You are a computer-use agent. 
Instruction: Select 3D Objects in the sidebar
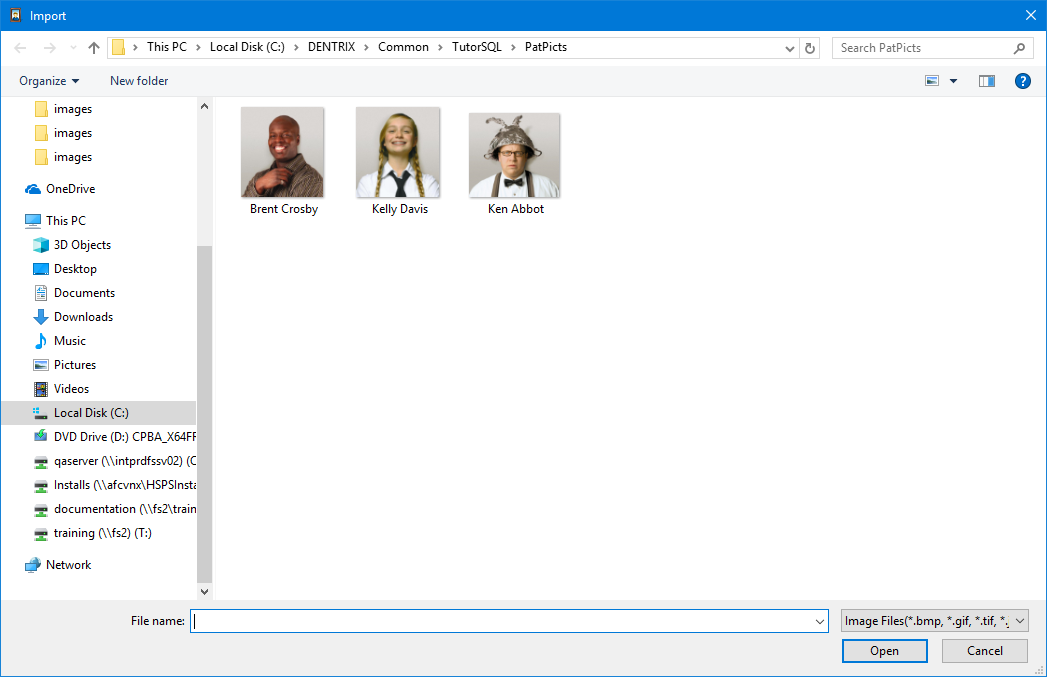(x=82, y=245)
